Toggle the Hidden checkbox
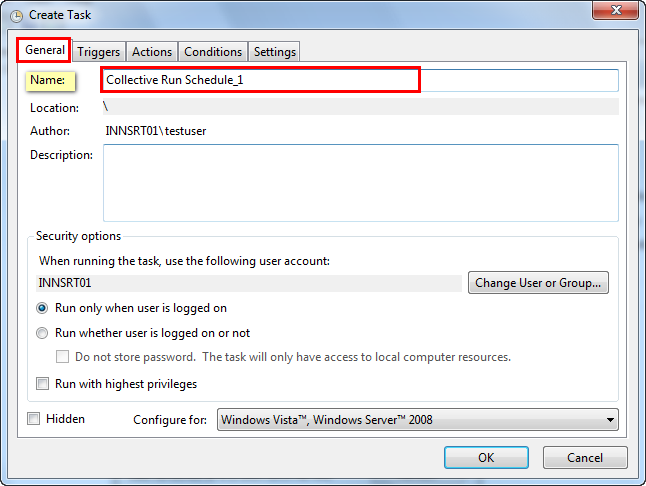 [34, 419]
